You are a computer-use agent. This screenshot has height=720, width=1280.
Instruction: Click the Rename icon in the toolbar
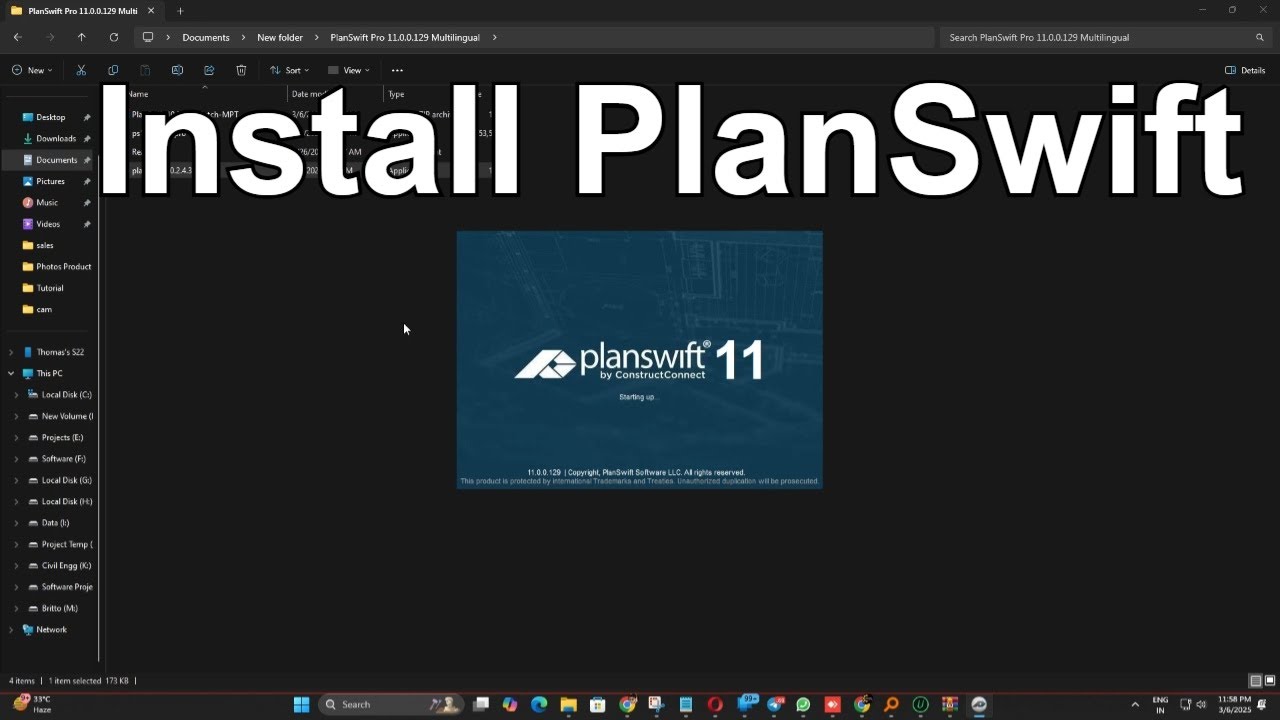click(177, 70)
